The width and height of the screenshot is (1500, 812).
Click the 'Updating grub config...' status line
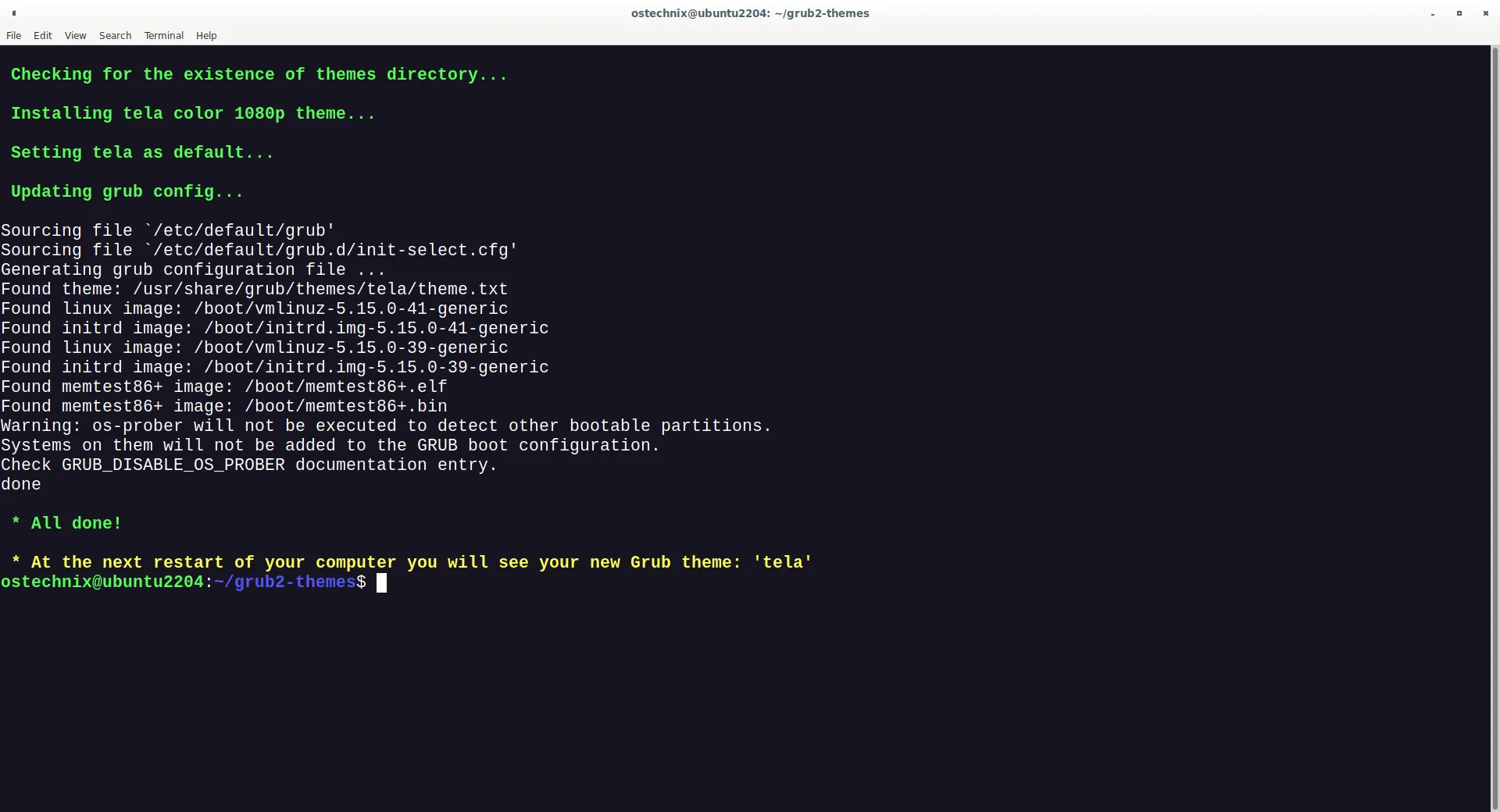(x=126, y=191)
